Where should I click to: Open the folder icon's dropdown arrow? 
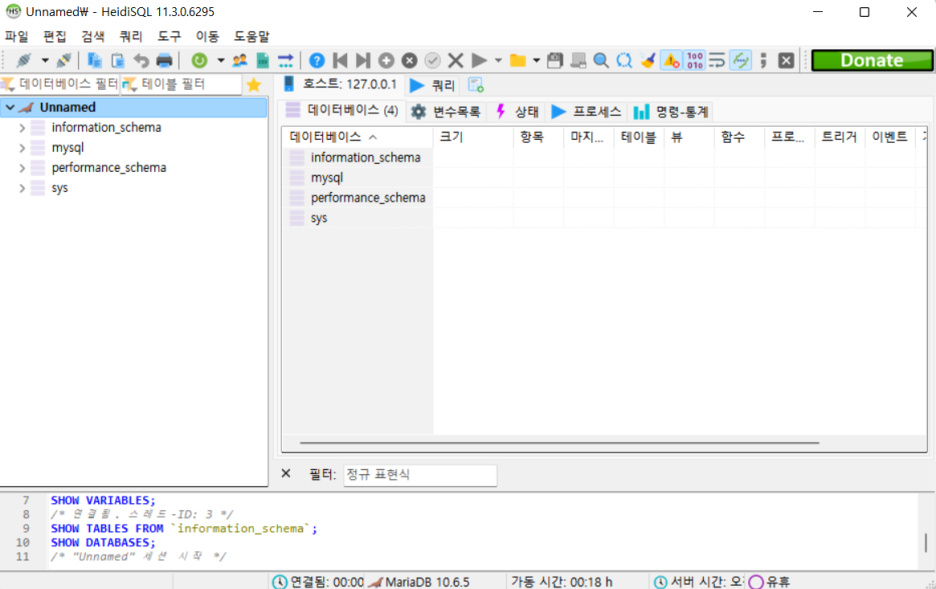(536, 60)
